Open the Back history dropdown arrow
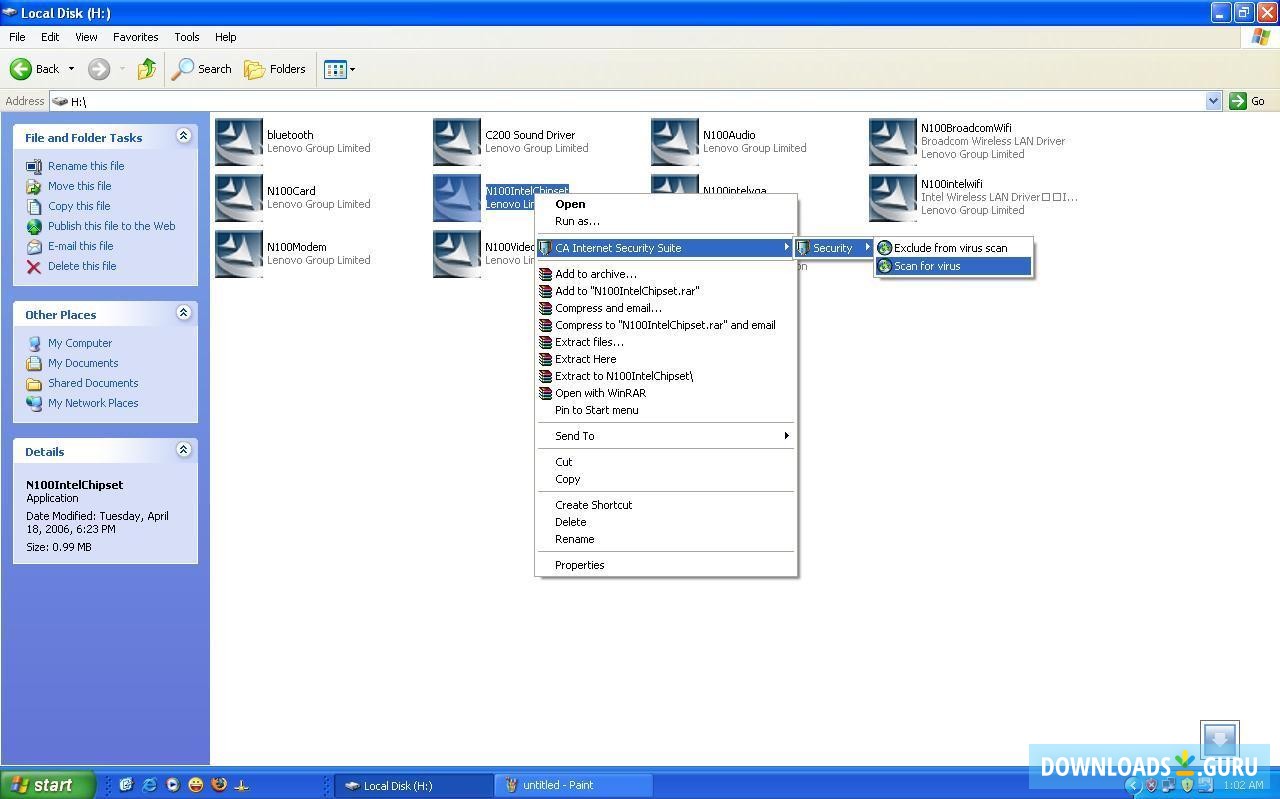This screenshot has width=1280, height=799. click(x=71, y=69)
